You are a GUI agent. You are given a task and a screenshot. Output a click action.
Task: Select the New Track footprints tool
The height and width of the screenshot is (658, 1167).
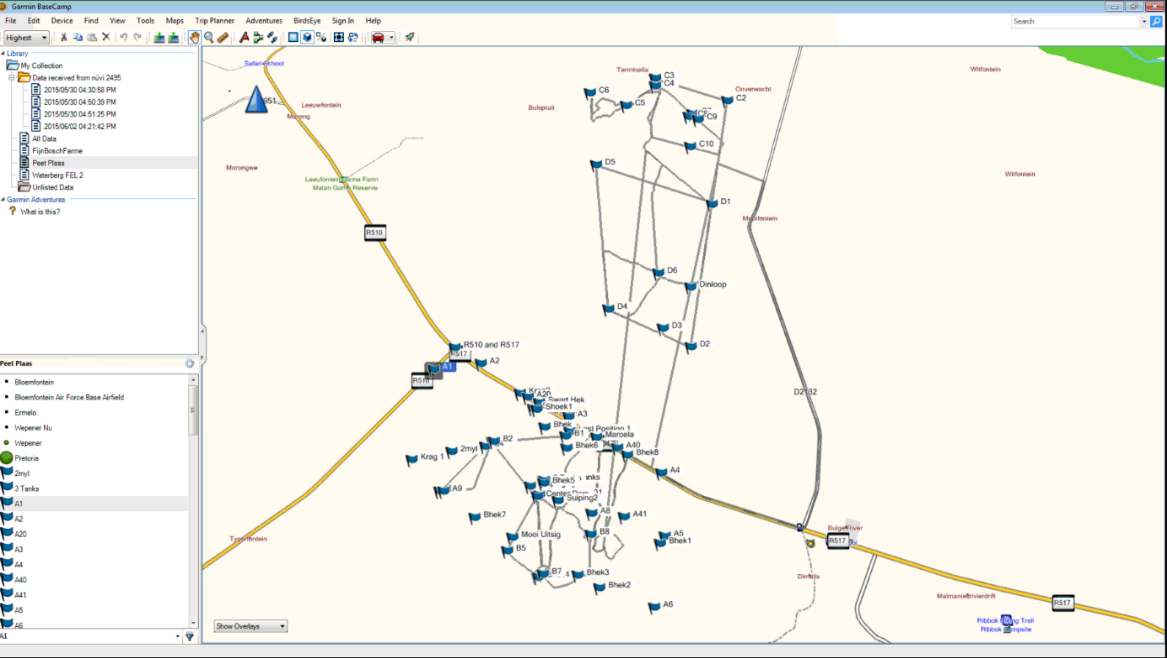(272, 37)
